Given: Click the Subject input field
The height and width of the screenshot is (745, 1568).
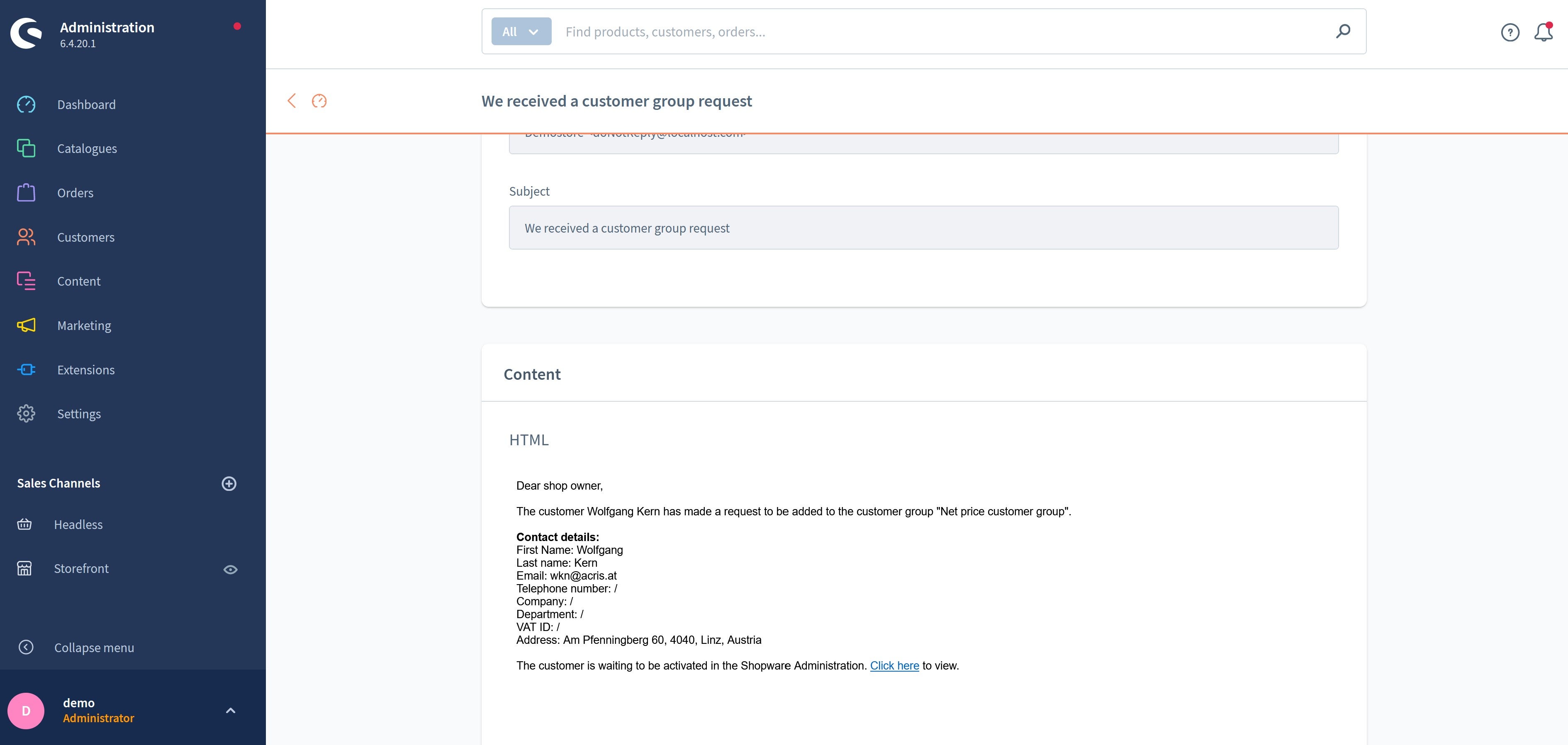Looking at the screenshot, I should [923, 228].
